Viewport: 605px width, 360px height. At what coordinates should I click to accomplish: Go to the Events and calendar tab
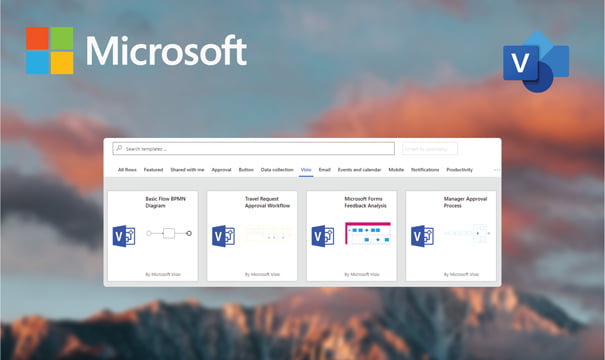359,170
